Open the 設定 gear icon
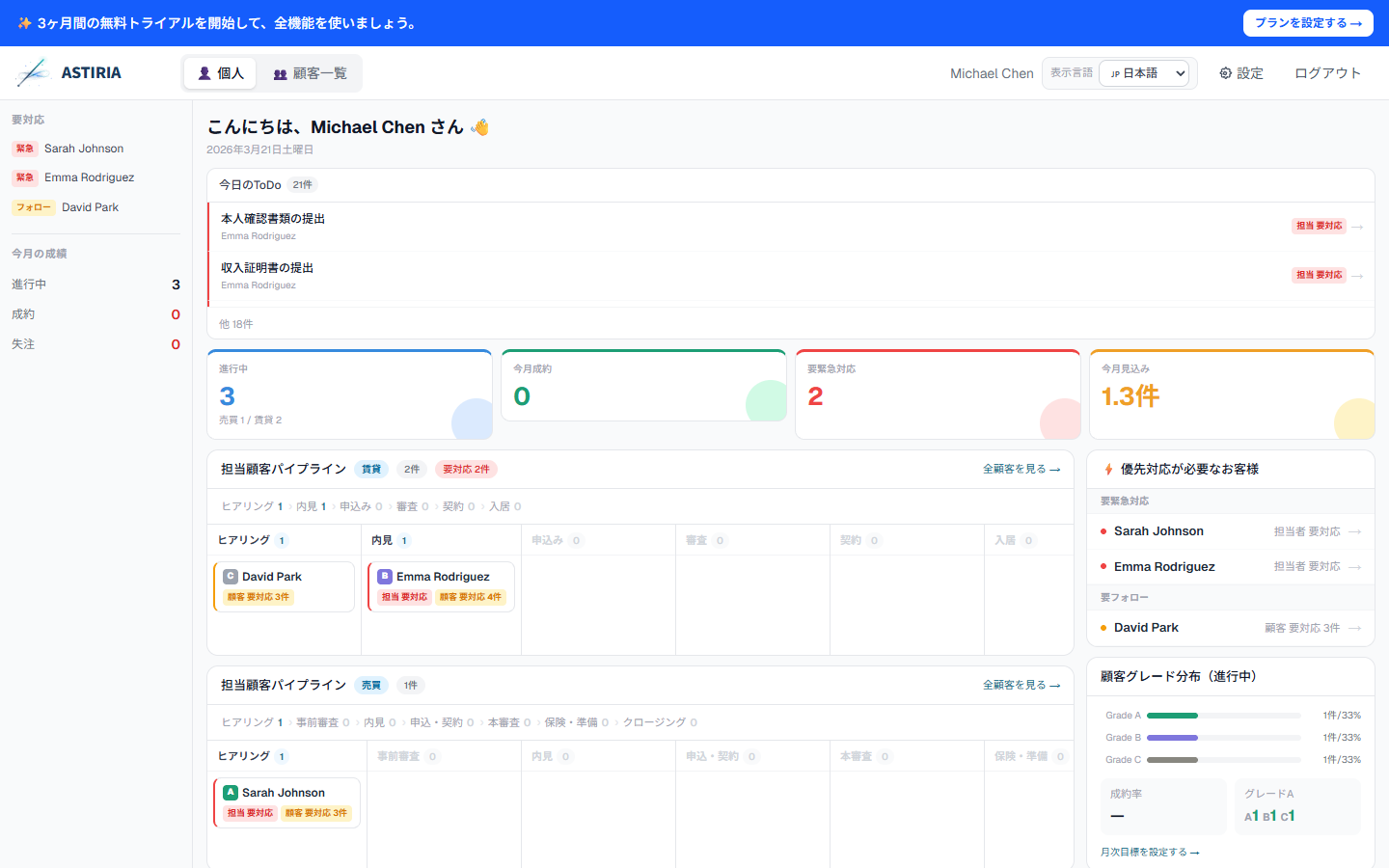Screen dimensions: 1389x868 coord(1225,73)
